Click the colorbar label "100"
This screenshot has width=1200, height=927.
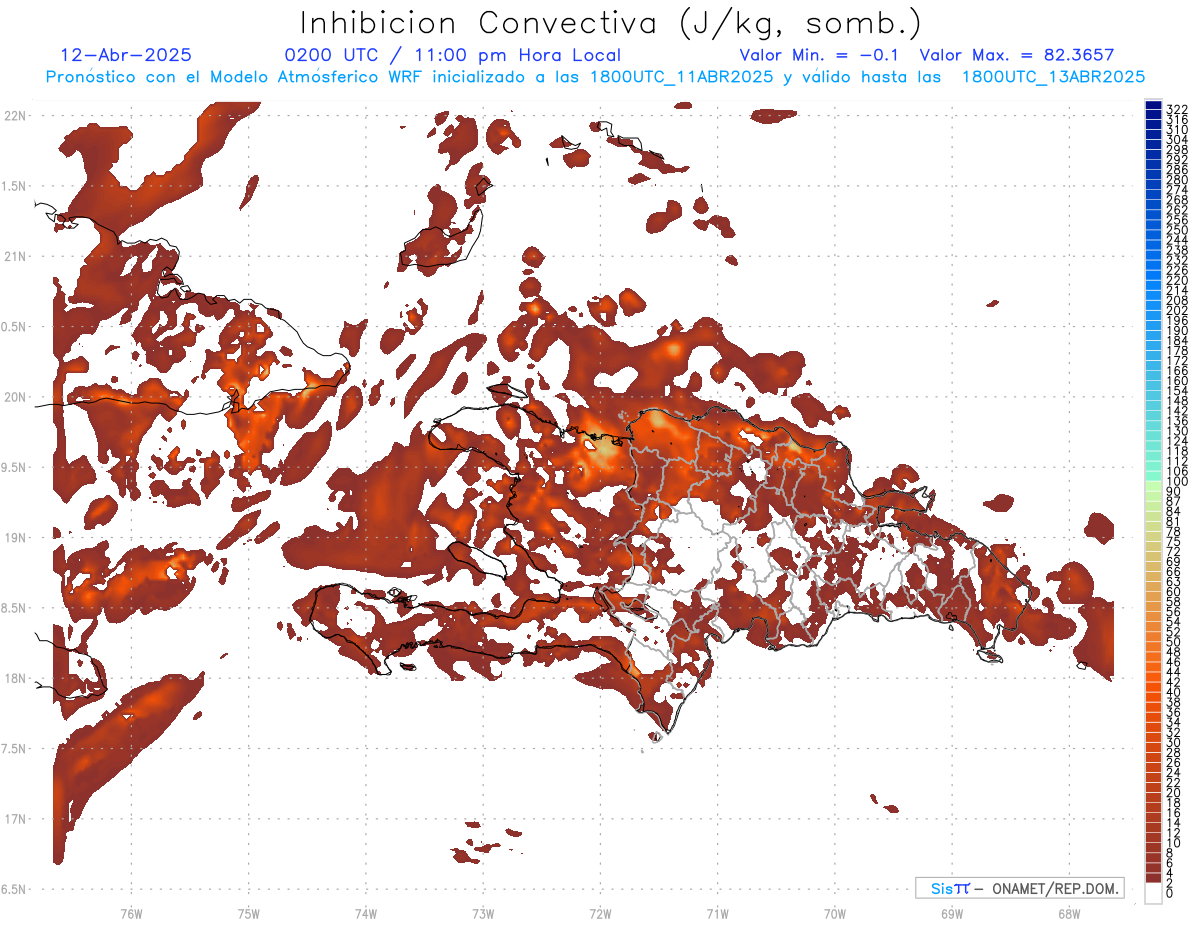pos(1177,482)
